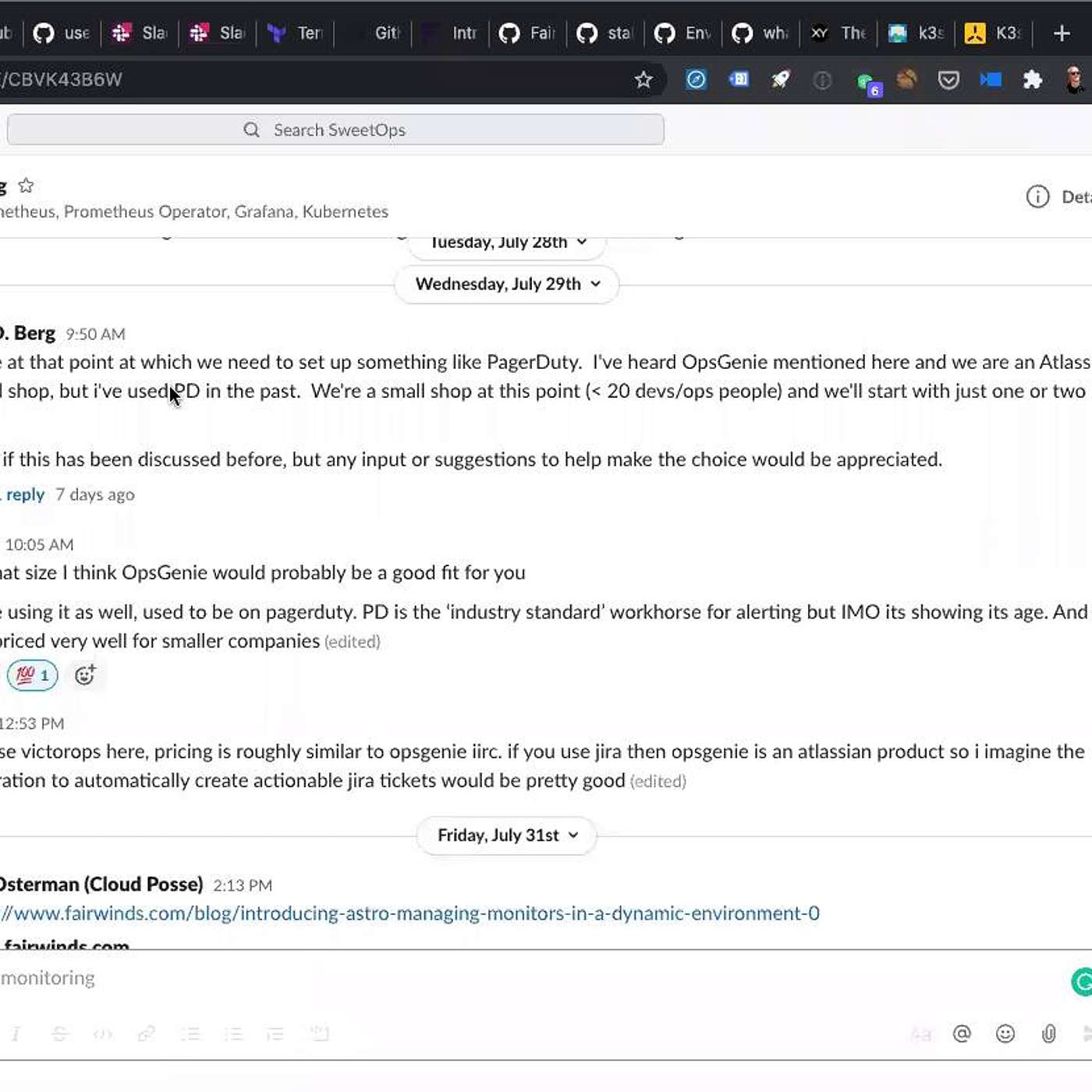Viewport: 1092px width, 1092px height.
Task: Expand the Friday, July 31st date dropdown
Action: [507, 835]
